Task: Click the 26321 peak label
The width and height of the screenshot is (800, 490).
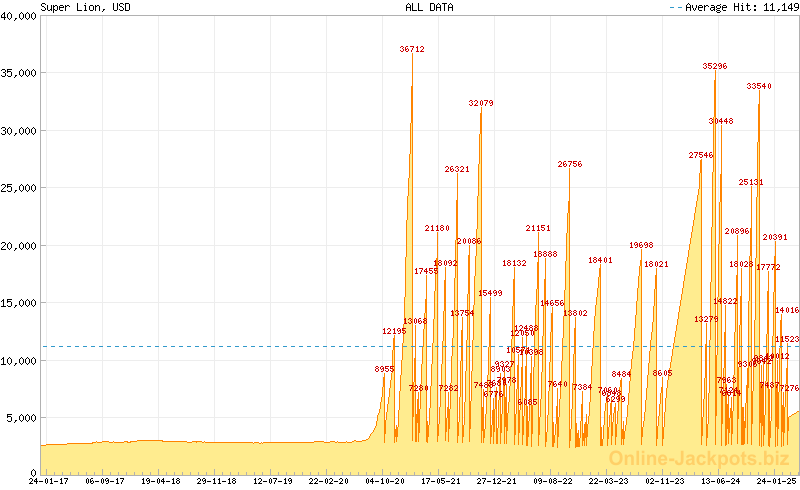Action: 457,169
